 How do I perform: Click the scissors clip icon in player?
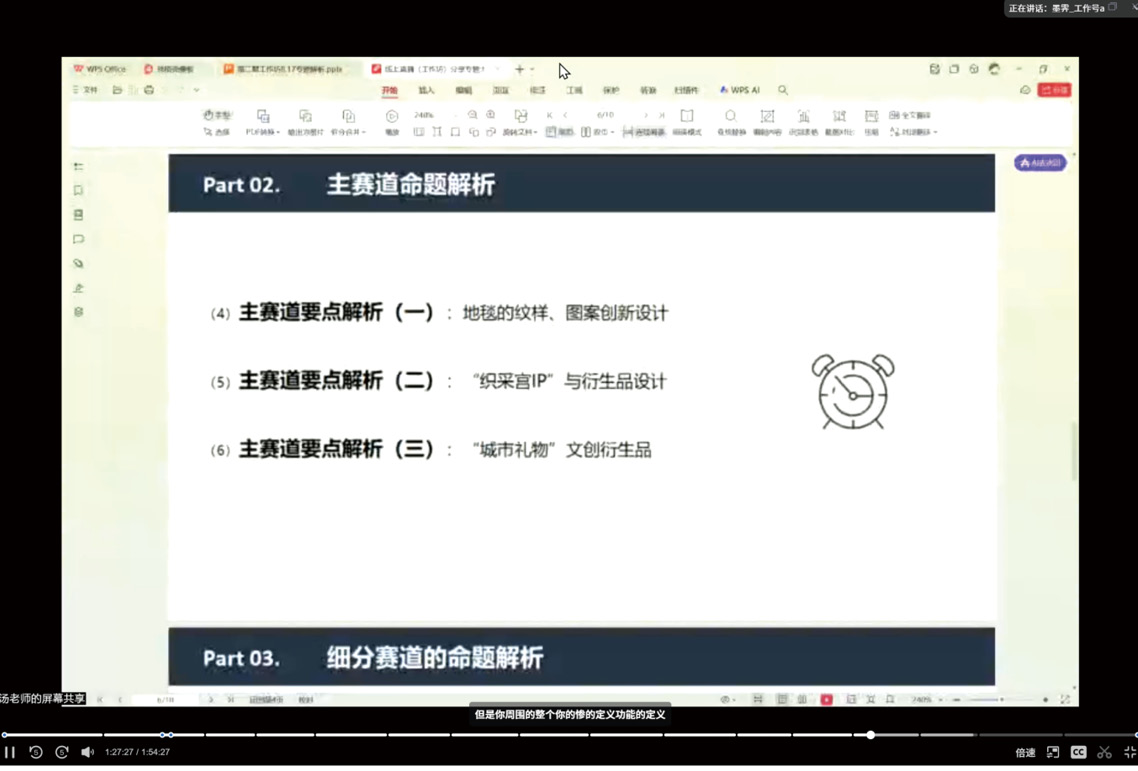click(x=1104, y=752)
